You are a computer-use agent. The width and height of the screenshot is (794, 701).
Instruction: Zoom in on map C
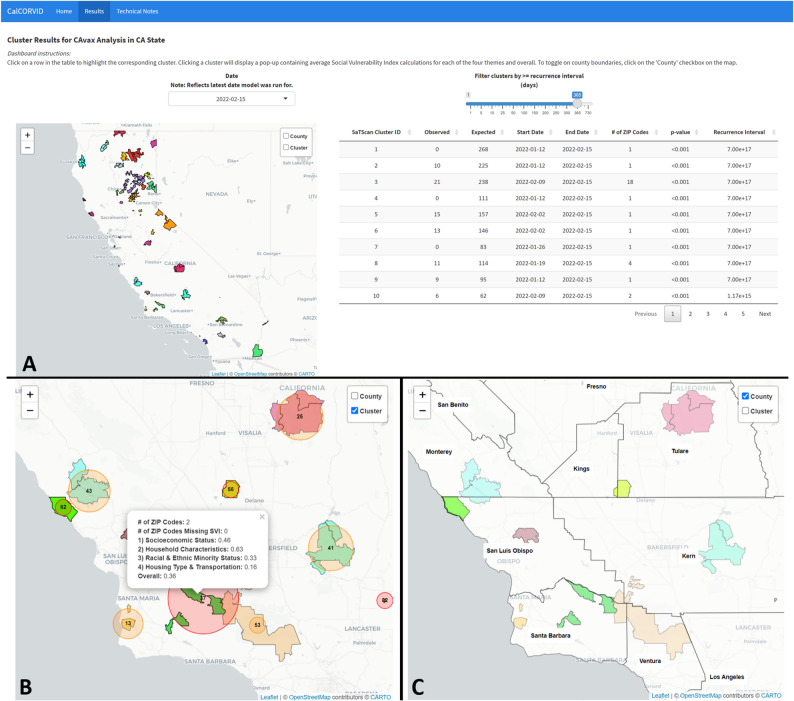(x=422, y=395)
